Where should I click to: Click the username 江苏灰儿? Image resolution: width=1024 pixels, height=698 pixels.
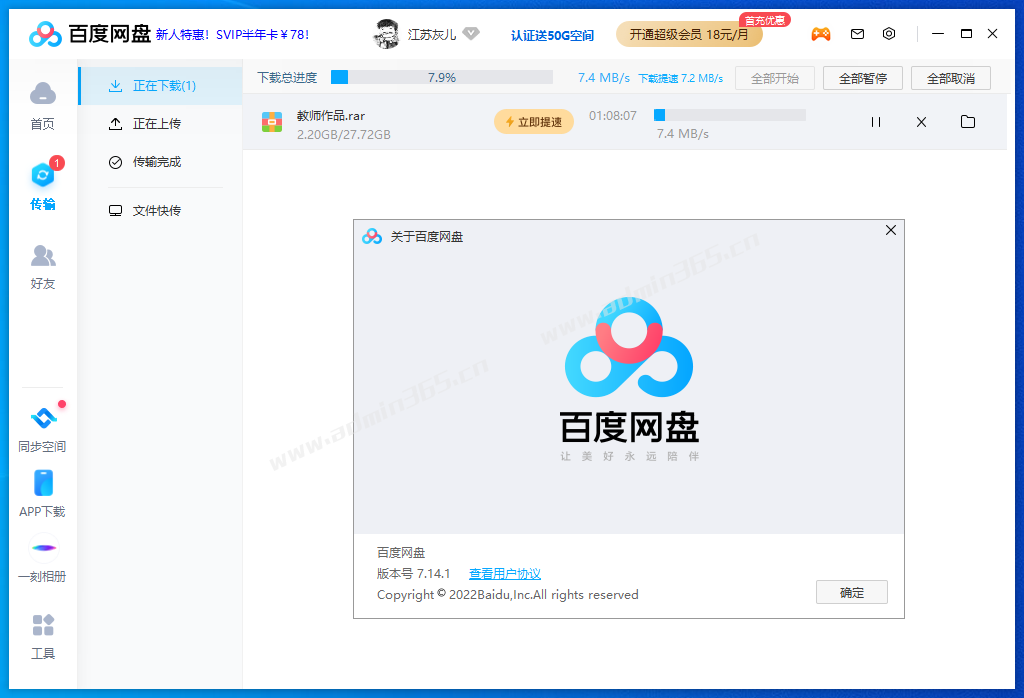(432, 34)
